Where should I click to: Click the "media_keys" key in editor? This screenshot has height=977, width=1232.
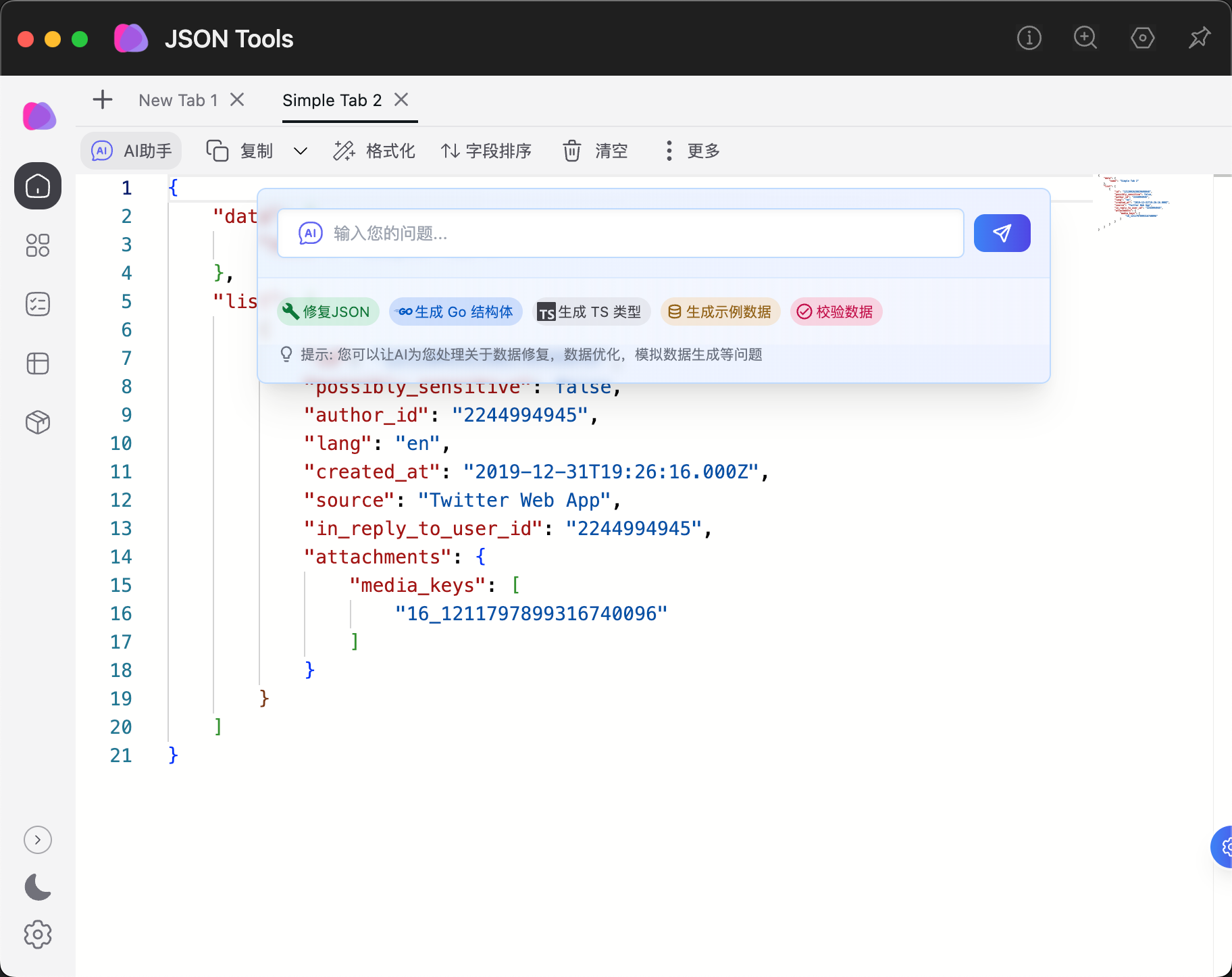coord(418,585)
